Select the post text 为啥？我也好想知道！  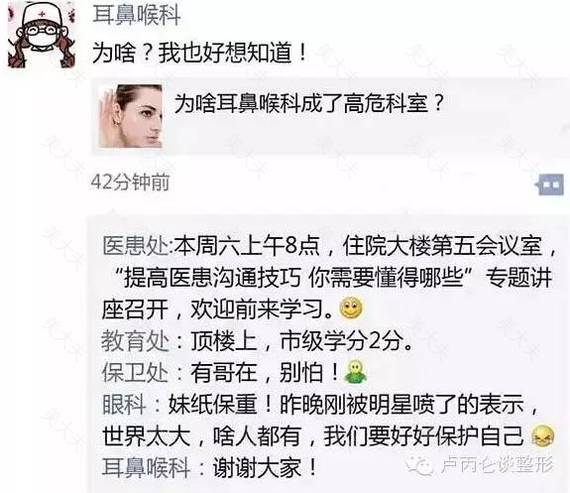coord(200,53)
